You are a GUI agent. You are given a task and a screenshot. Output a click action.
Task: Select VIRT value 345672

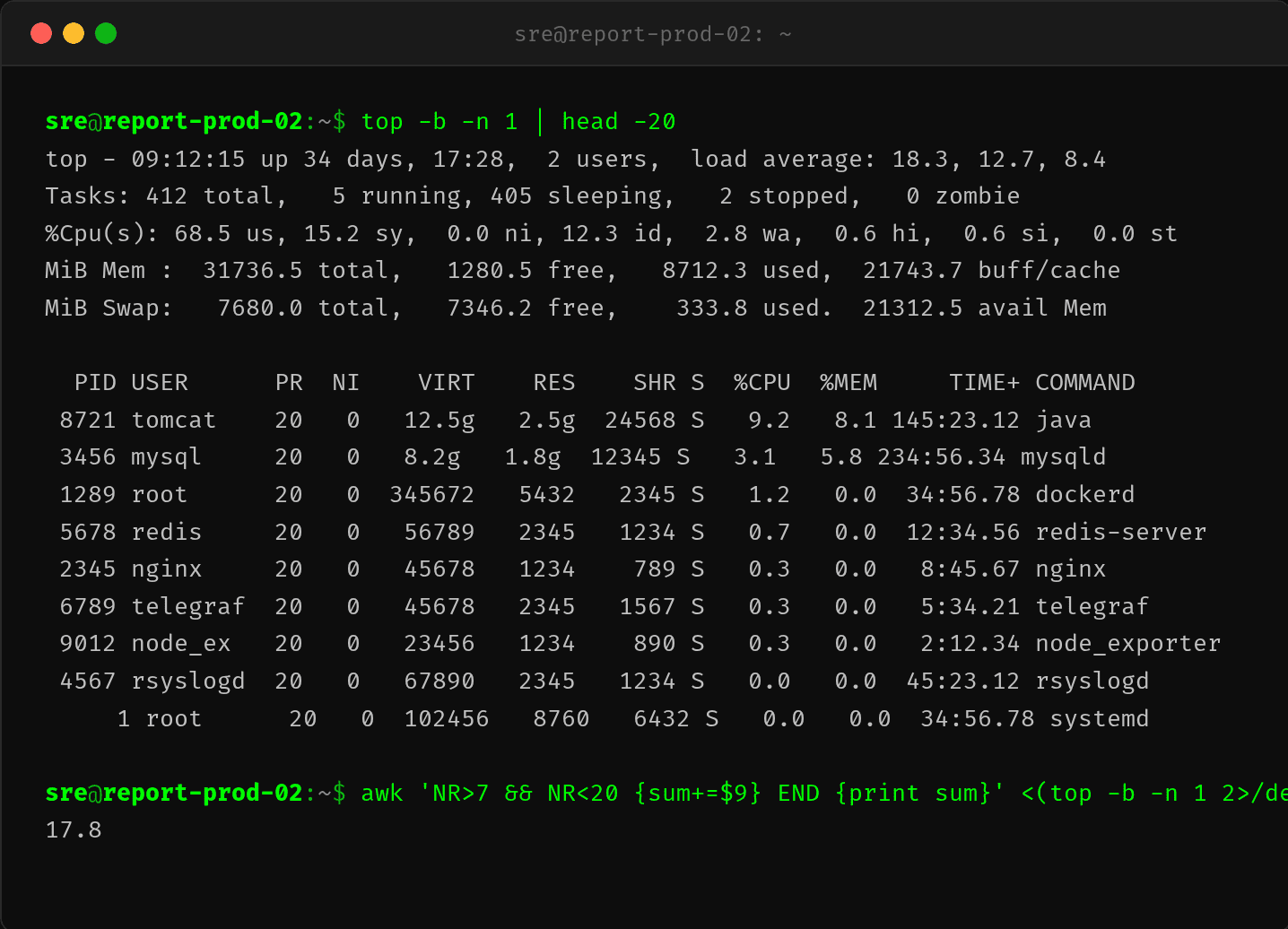pos(432,495)
